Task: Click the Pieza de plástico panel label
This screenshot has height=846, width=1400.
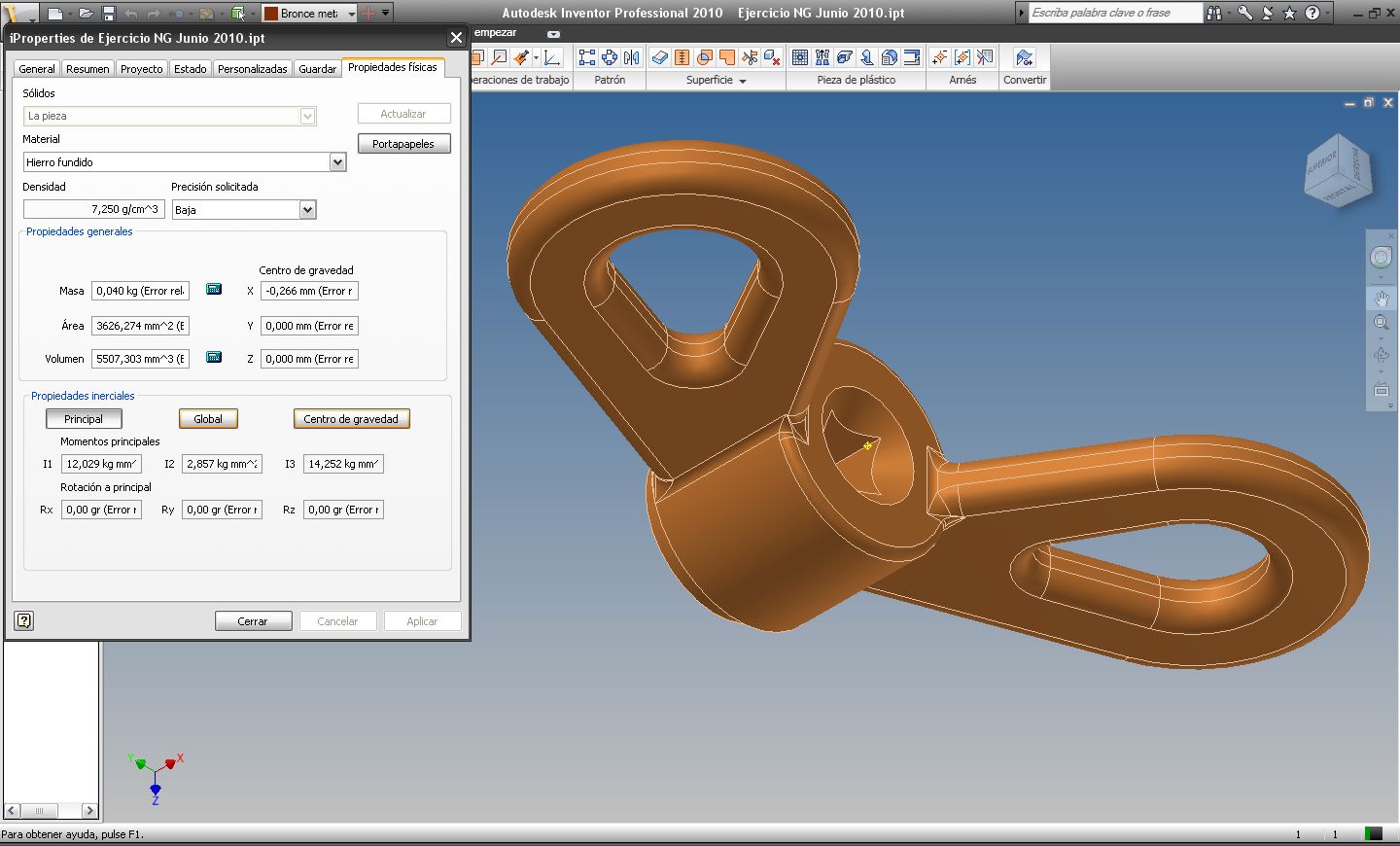Action: [x=857, y=80]
